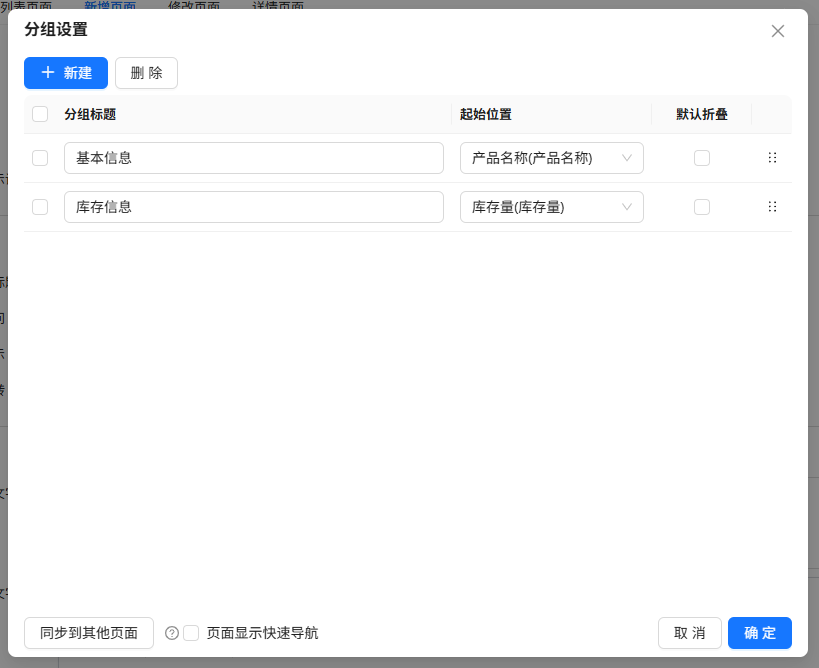
Task: Click 同步到其他页面 button
Action: coord(89,633)
